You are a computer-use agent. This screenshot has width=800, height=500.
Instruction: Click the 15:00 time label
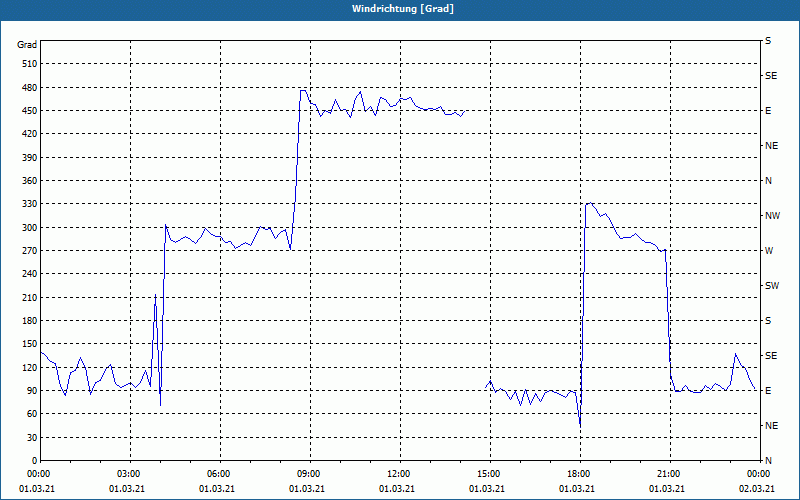(488, 473)
